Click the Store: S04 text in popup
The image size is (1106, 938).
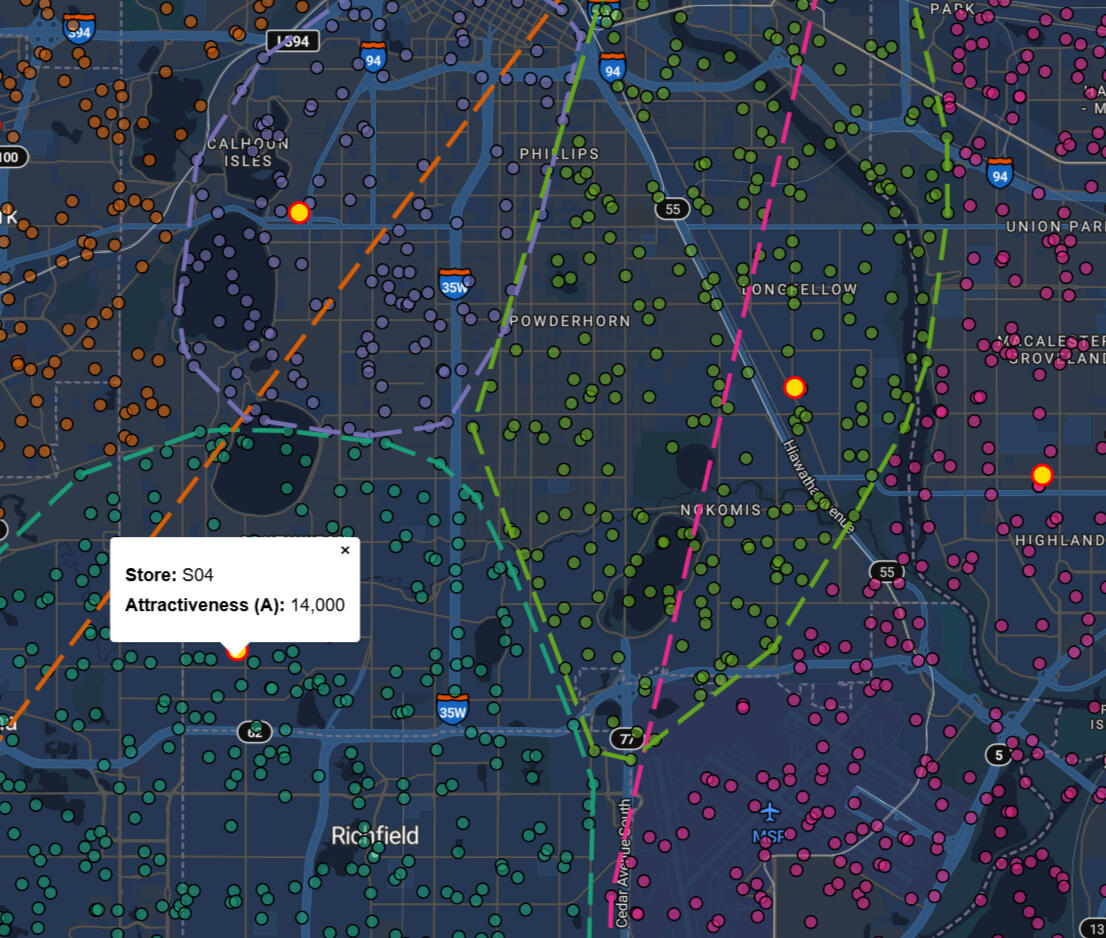[x=169, y=575]
